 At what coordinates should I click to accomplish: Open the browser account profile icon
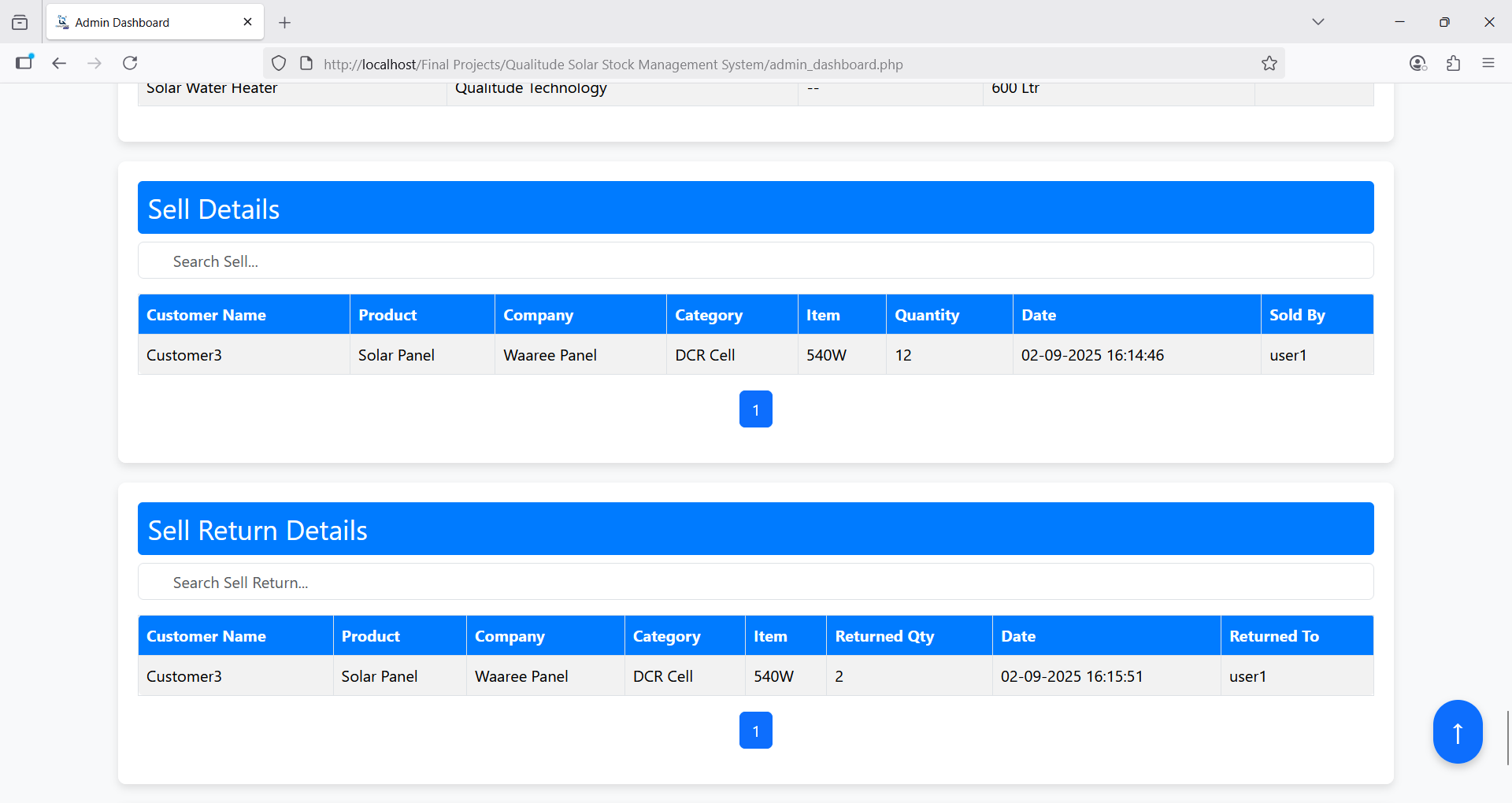1417,64
